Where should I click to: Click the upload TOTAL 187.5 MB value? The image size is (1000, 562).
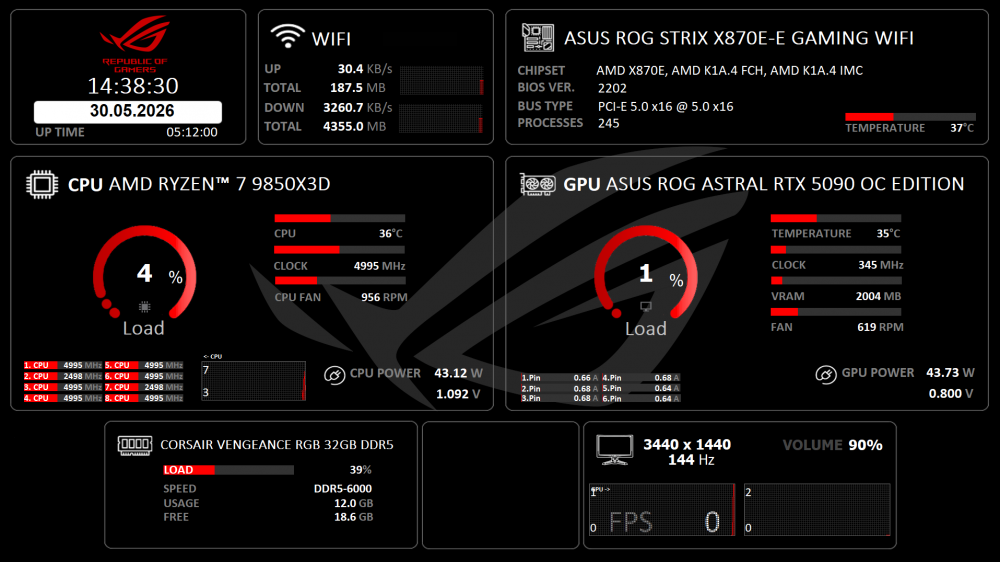(x=357, y=88)
